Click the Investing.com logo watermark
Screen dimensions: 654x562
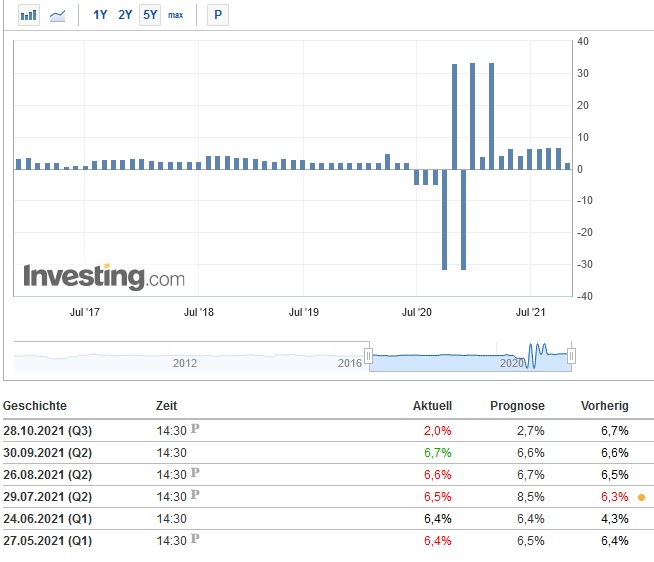(104, 277)
